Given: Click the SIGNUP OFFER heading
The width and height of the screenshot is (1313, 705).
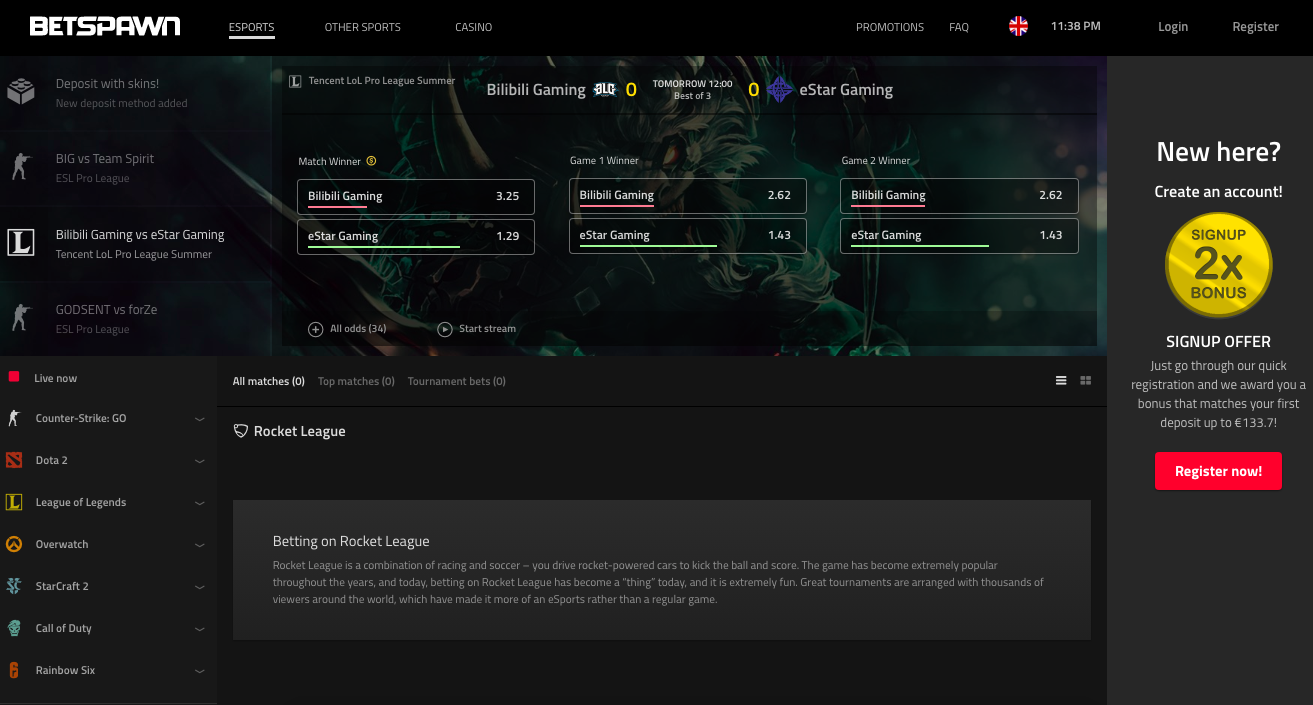Looking at the screenshot, I should 1218,341.
